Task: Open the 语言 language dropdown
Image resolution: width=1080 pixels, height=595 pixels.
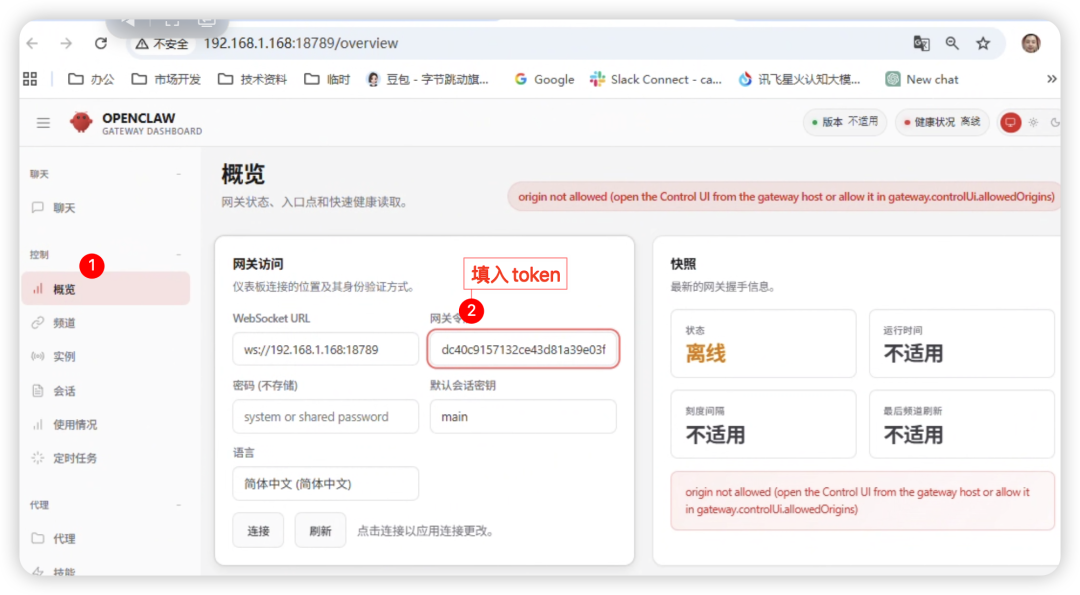Action: coord(325,483)
